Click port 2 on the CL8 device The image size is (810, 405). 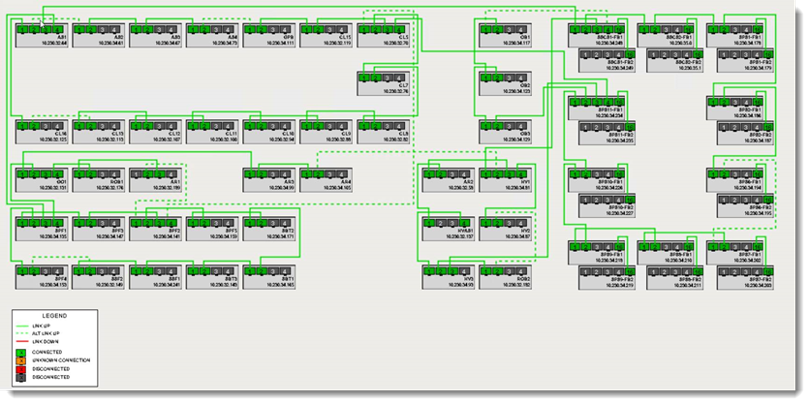coord(376,126)
